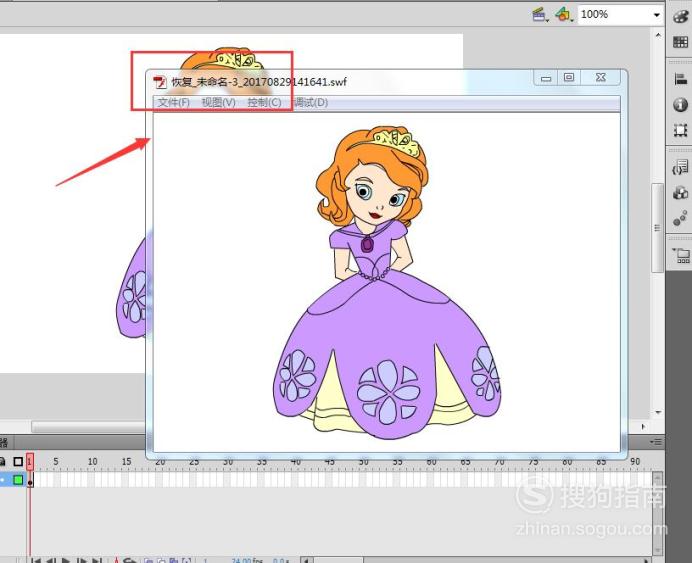This screenshot has width=692, height=563.
Task: Toggle lock all layers icon
Action: point(3,462)
